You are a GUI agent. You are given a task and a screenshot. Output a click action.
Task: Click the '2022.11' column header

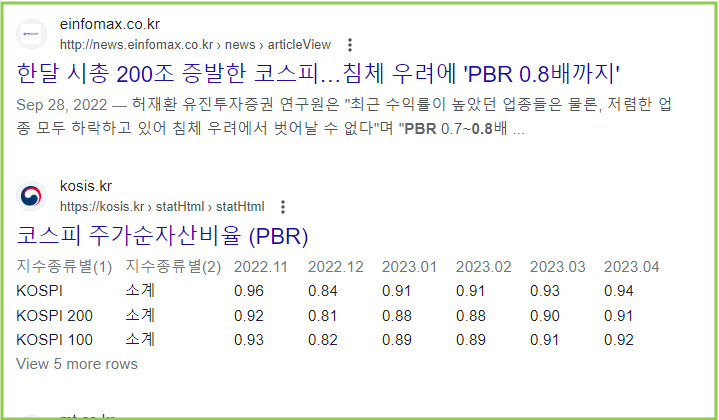pyautogui.click(x=261, y=267)
